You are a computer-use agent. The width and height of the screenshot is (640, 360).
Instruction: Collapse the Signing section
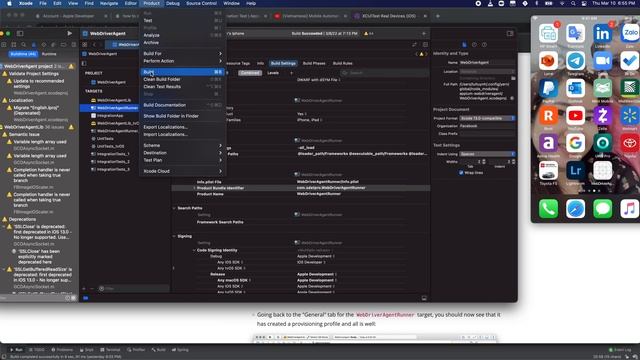[174, 236]
